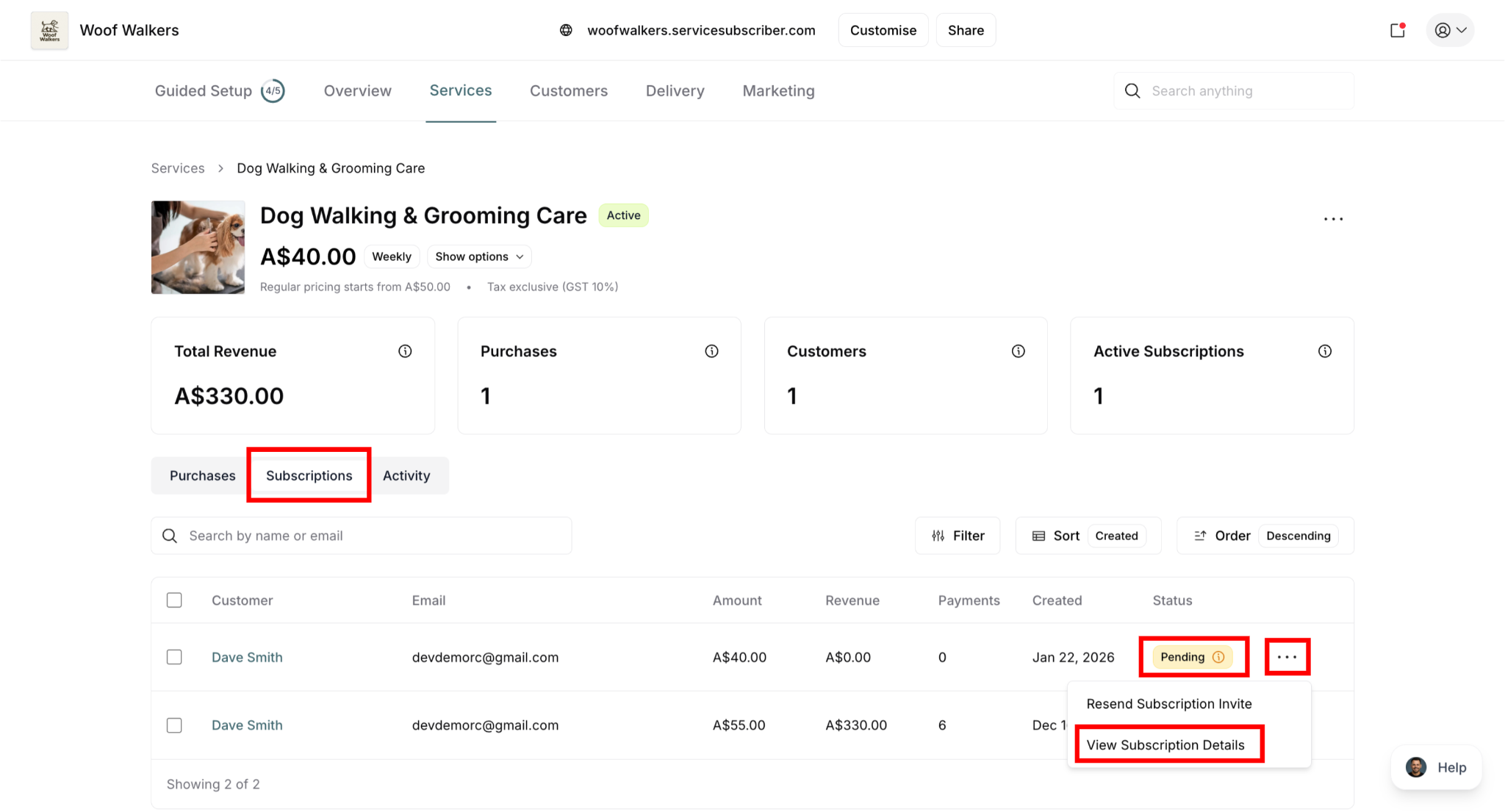Click the Pending status info icon
The width and height of the screenshot is (1505, 812).
[1218, 657]
